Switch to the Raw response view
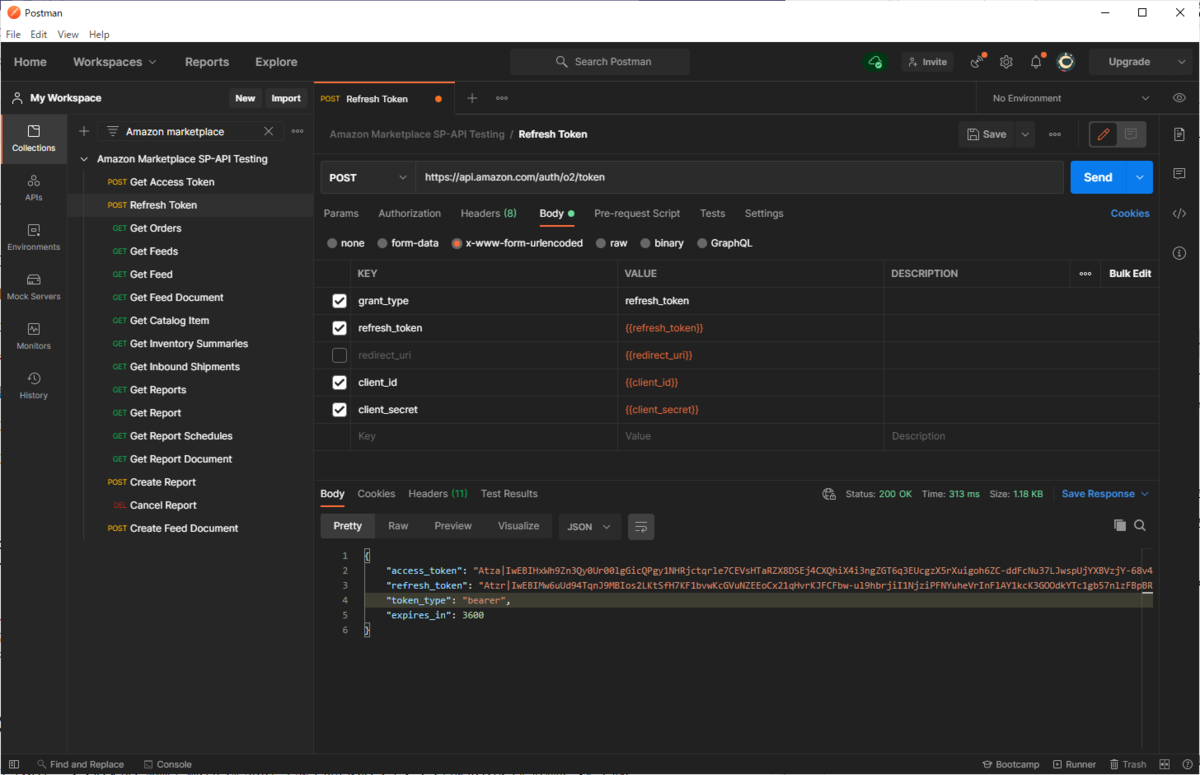 pos(398,526)
